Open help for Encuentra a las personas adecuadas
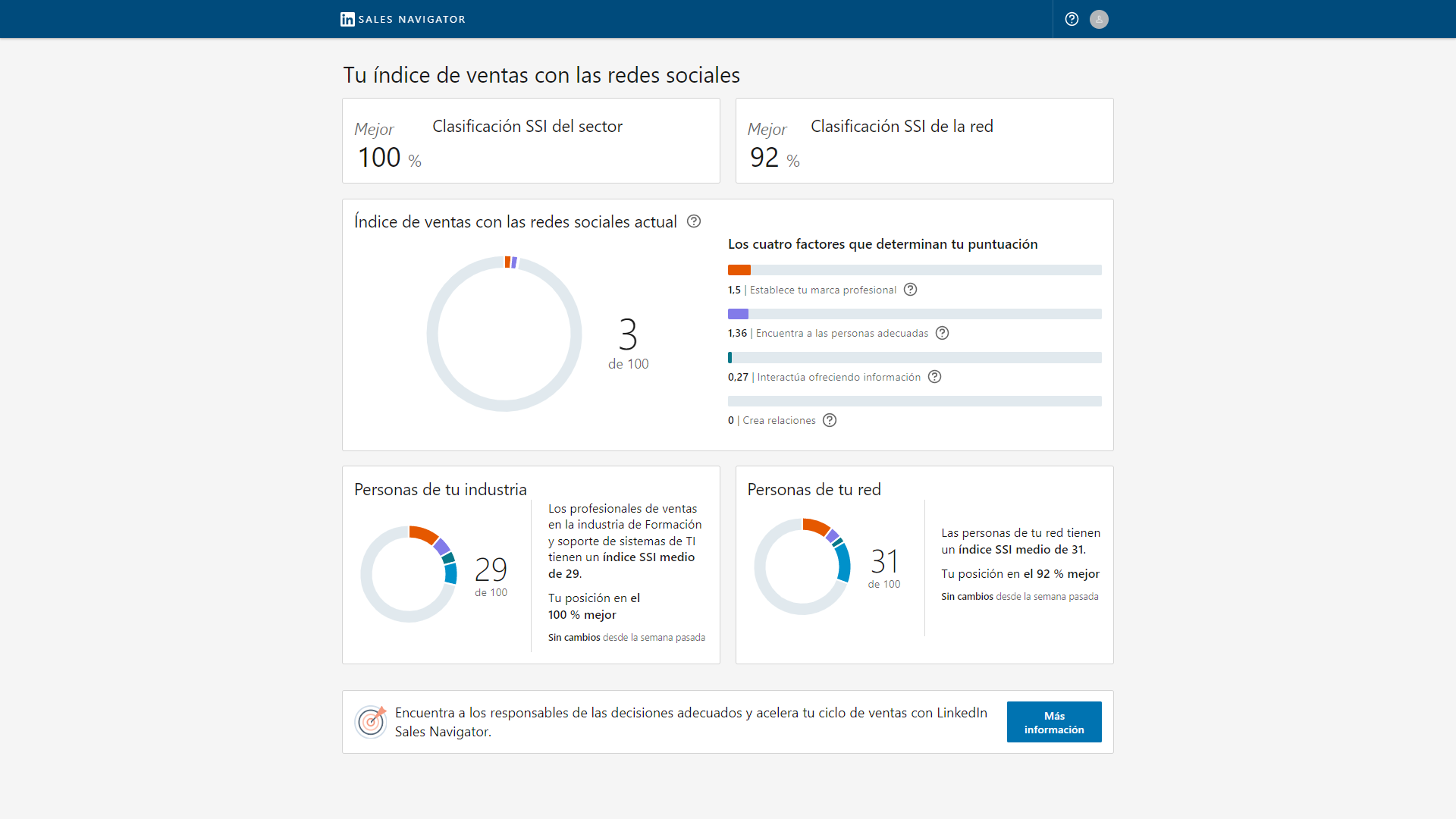Screen dimensions: 1456x819 (x=943, y=333)
